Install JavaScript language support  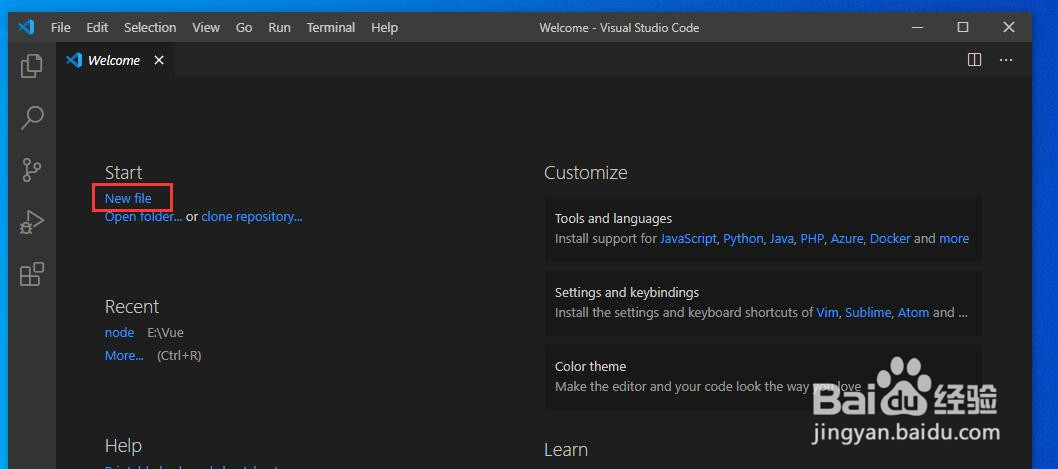(688, 238)
